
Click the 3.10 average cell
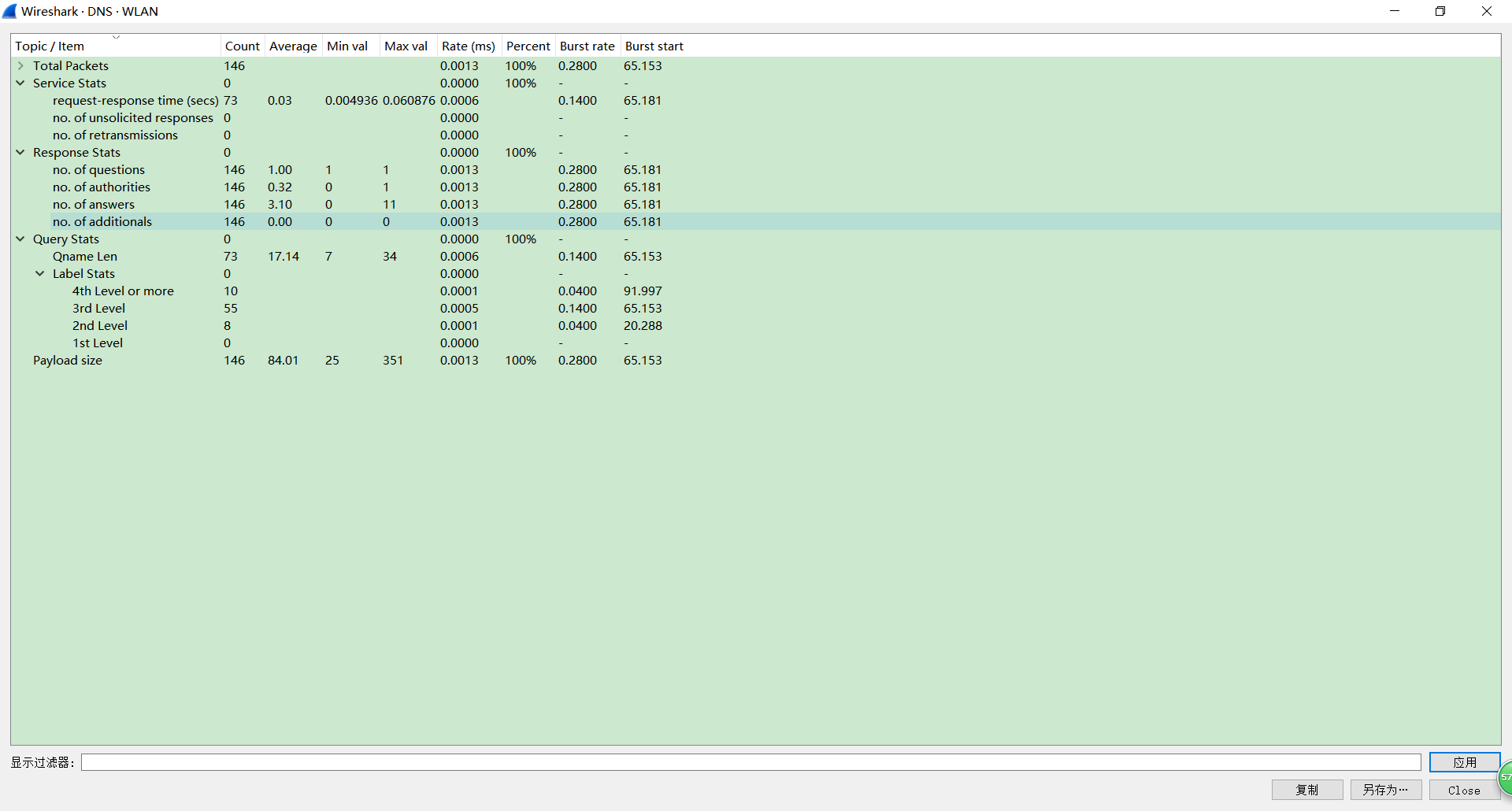[x=280, y=205]
